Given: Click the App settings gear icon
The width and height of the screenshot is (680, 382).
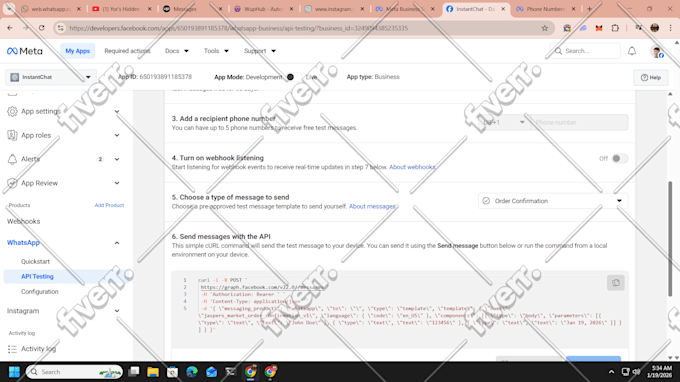Looking at the screenshot, I should pos(12,111).
